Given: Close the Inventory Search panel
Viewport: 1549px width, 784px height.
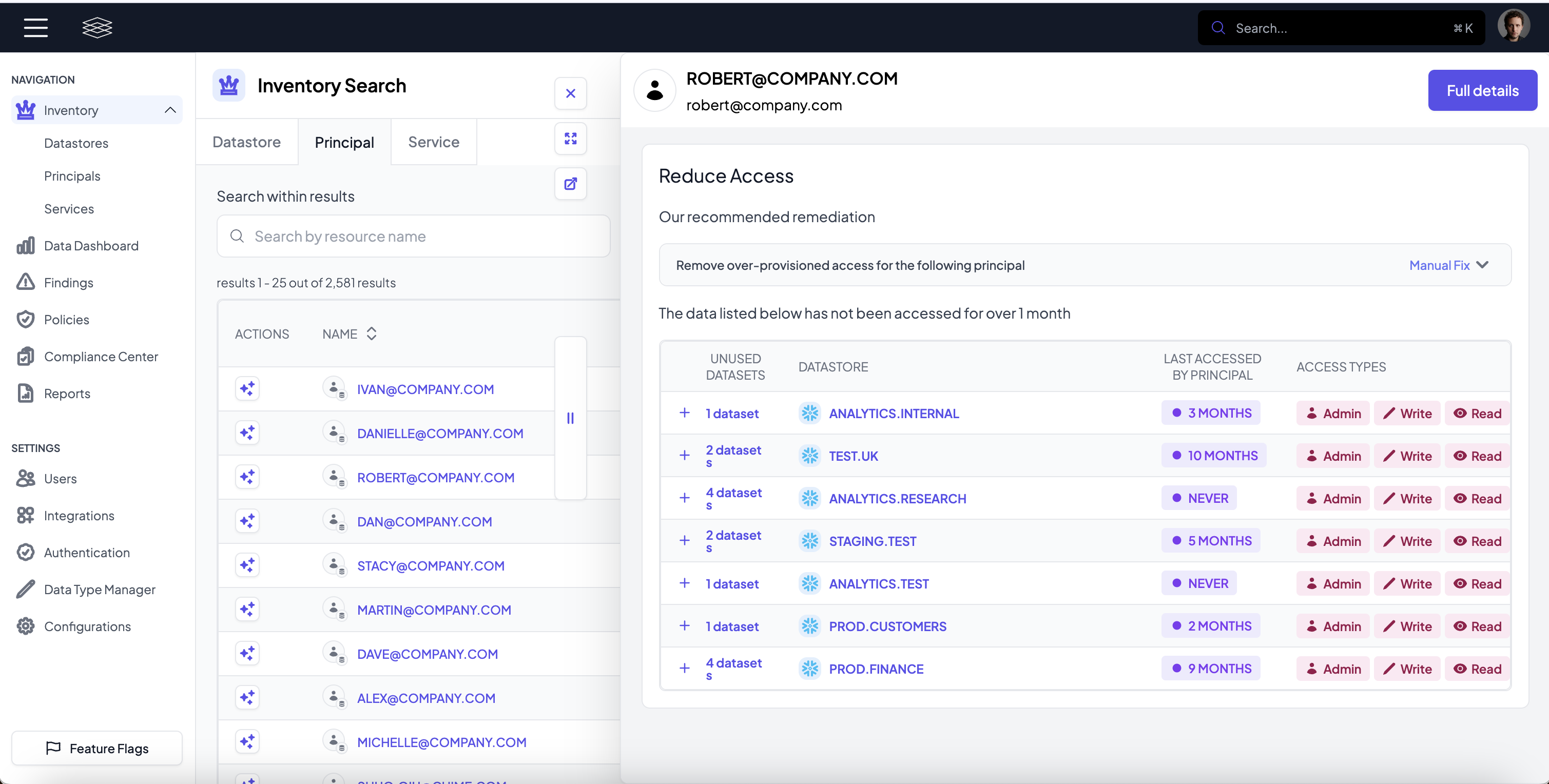Looking at the screenshot, I should tap(570, 93).
